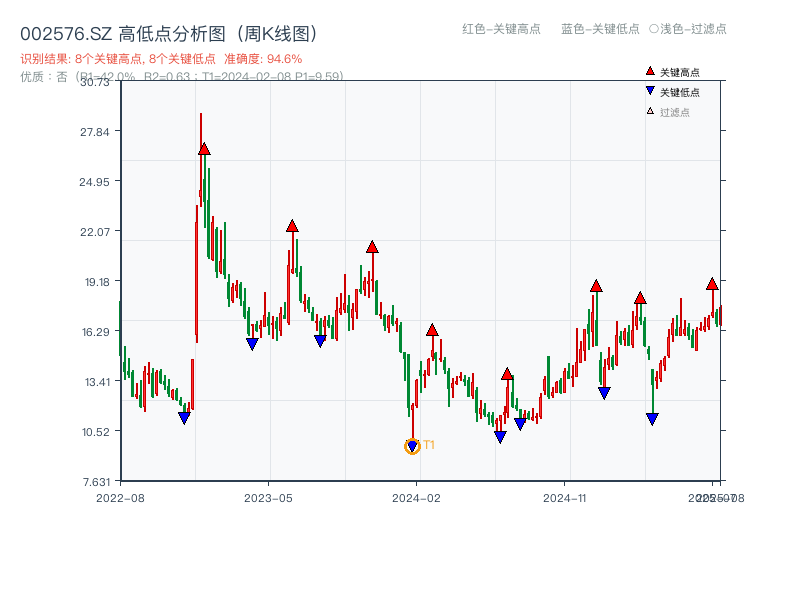Image resolution: width=800 pixels, height=600 pixels.
Task: Toggle the 过滤点 legend entry visibility
Action: tap(672, 110)
